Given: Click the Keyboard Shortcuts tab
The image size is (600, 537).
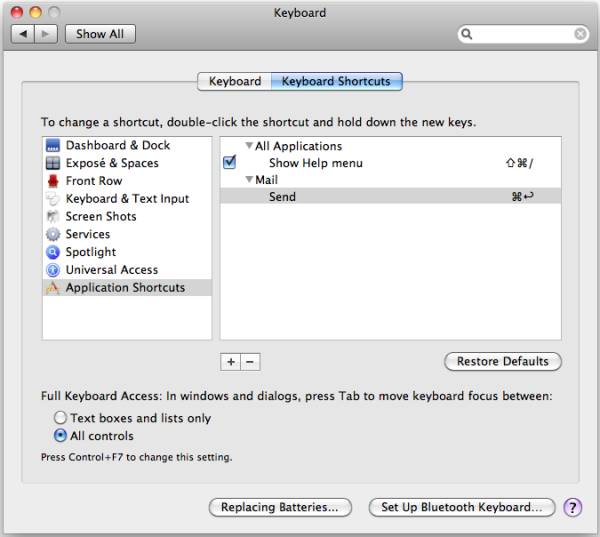Looking at the screenshot, I should point(336,81).
